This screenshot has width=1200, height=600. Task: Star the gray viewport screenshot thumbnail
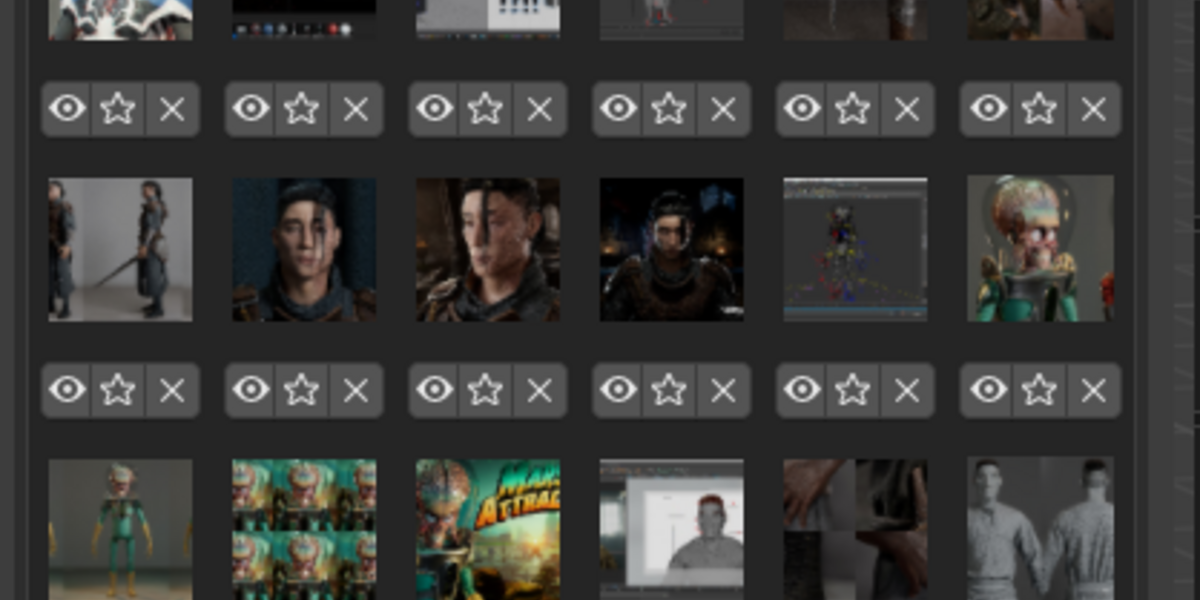tap(669, 389)
